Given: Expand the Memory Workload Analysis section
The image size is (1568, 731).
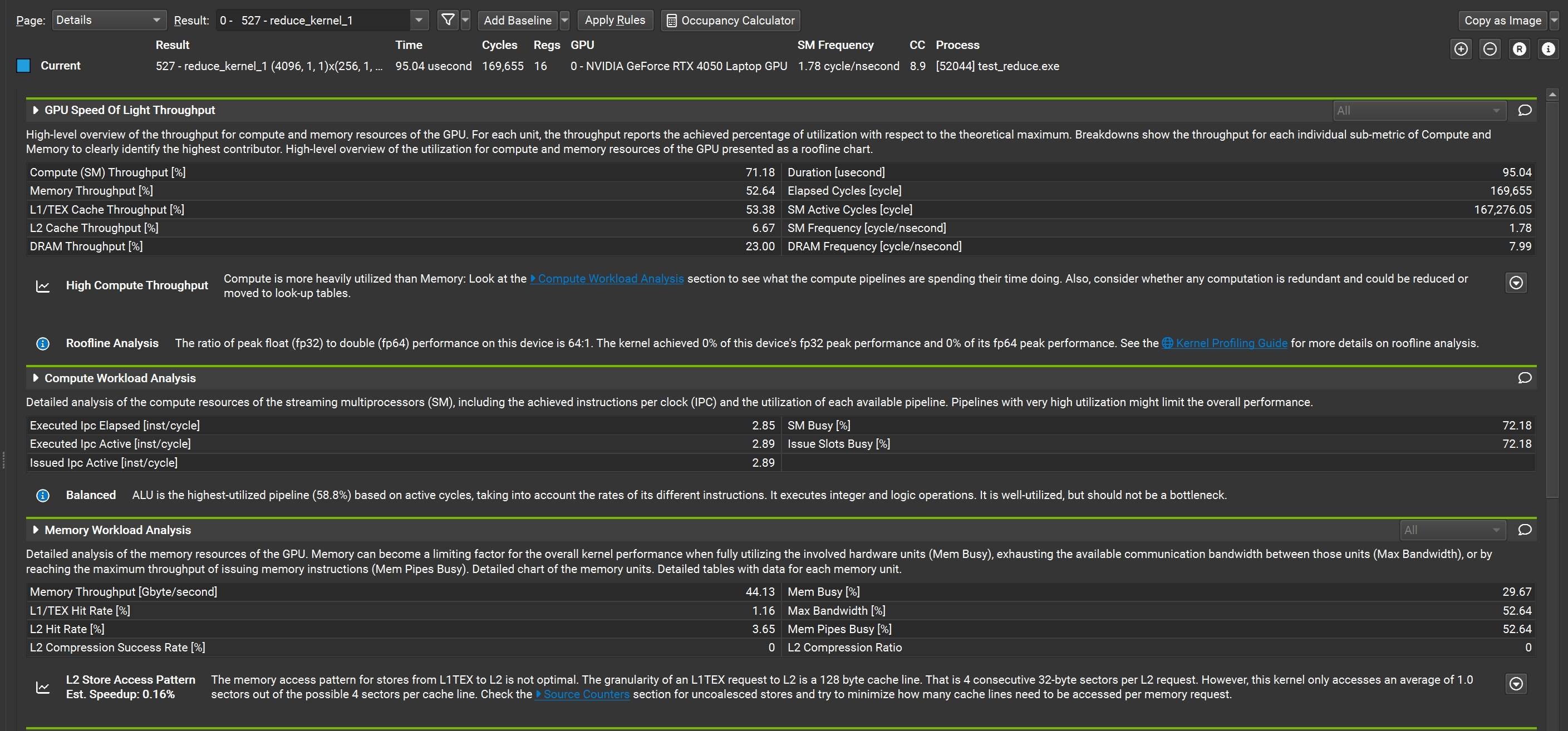Looking at the screenshot, I should point(35,530).
